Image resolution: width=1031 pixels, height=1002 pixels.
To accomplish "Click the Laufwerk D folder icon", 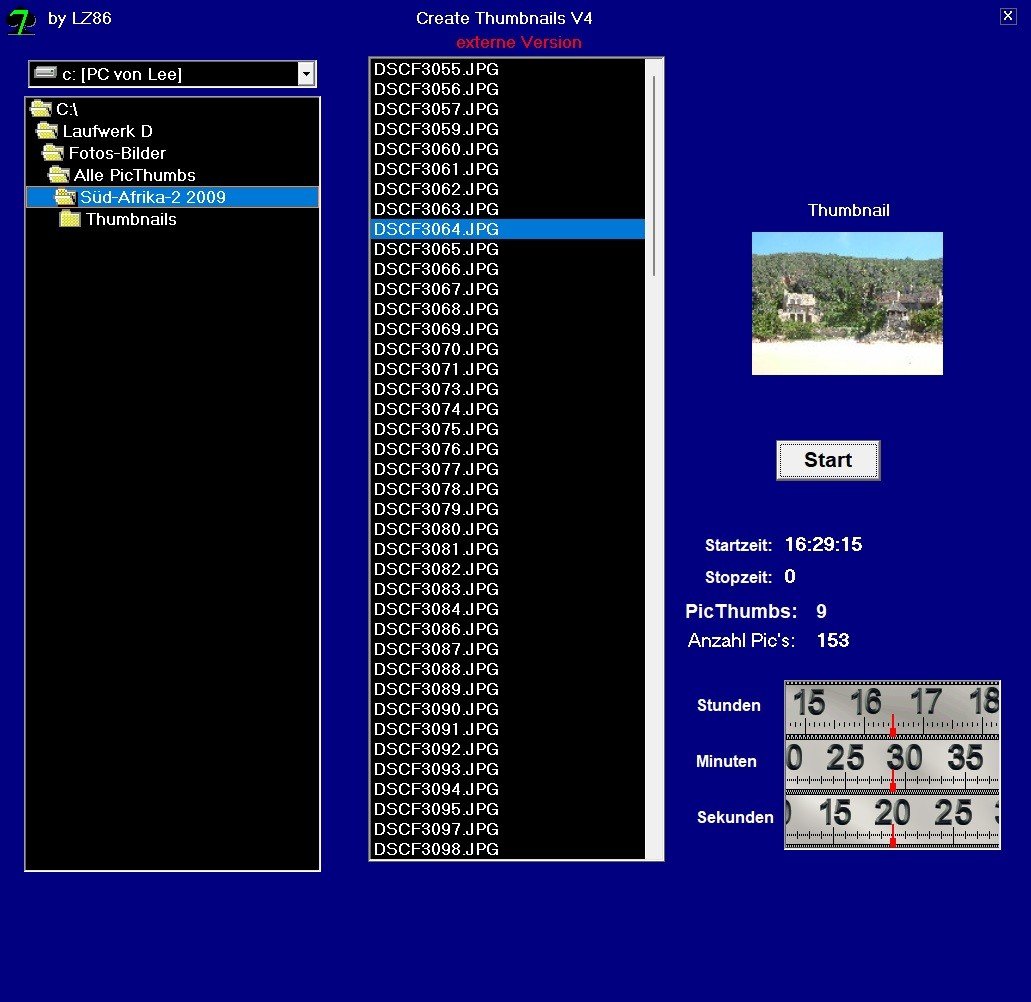I will pyautogui.click(x=47, y=131).
